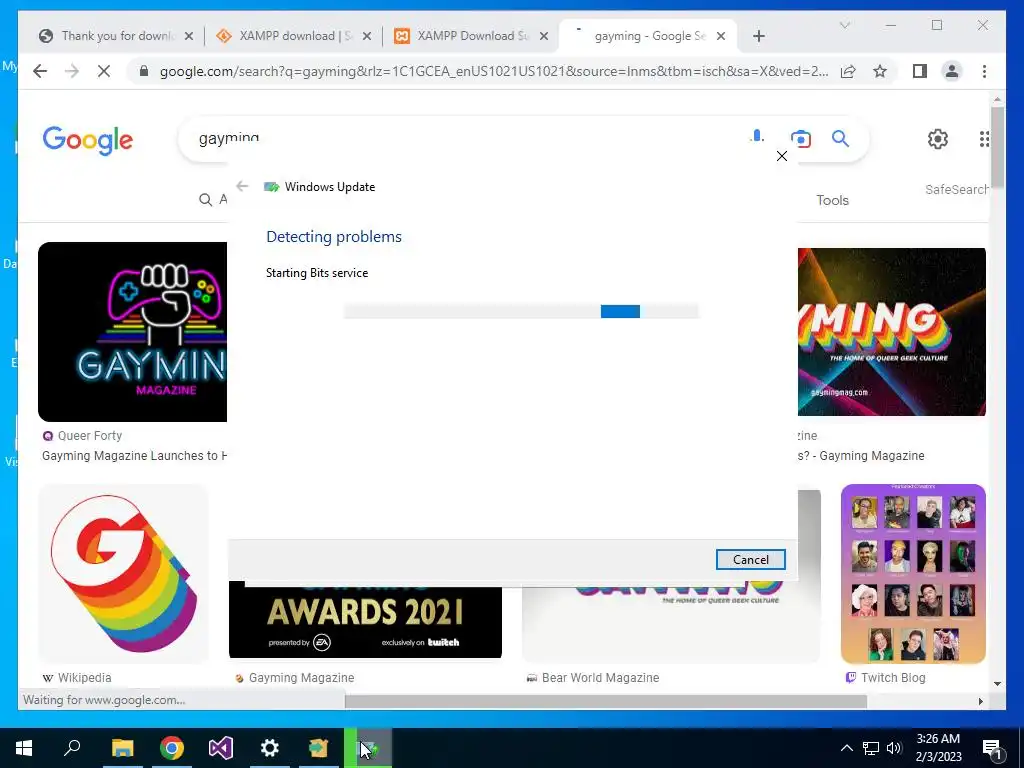The image size is (1024, 768).
Task: Open the Gayming Magazine neon logo image
Action: 133,332
